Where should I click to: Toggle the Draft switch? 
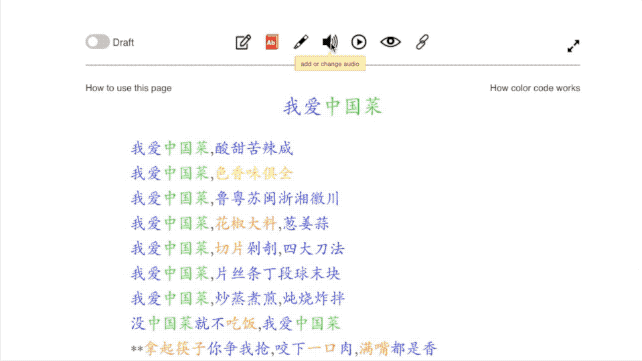(x=97, y=42)
